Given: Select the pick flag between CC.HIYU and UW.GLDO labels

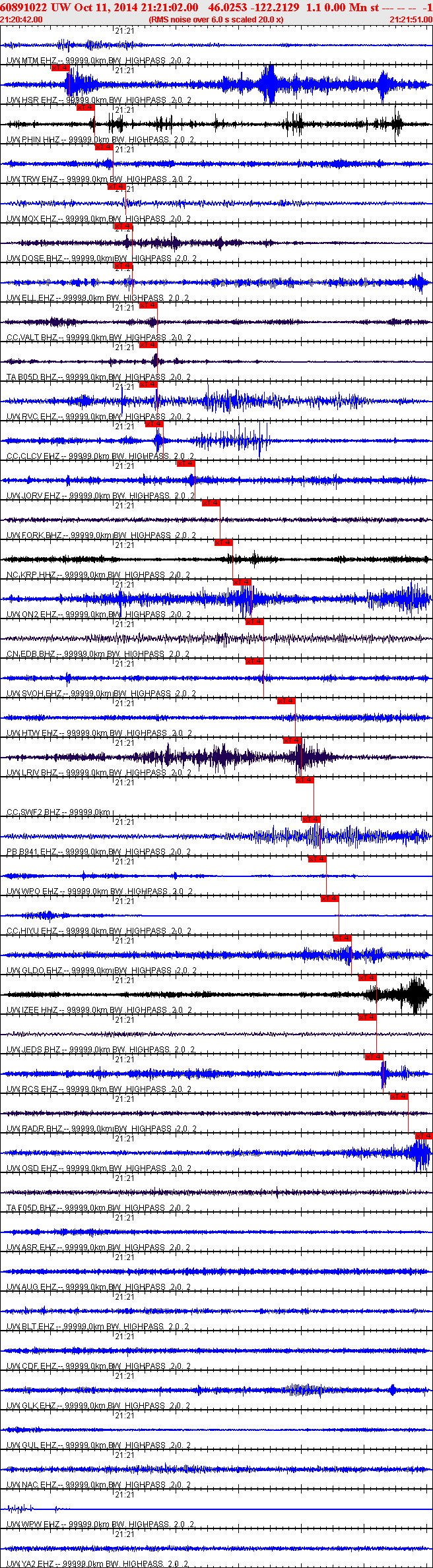Looking at the screenshot, I should point(343,938).
